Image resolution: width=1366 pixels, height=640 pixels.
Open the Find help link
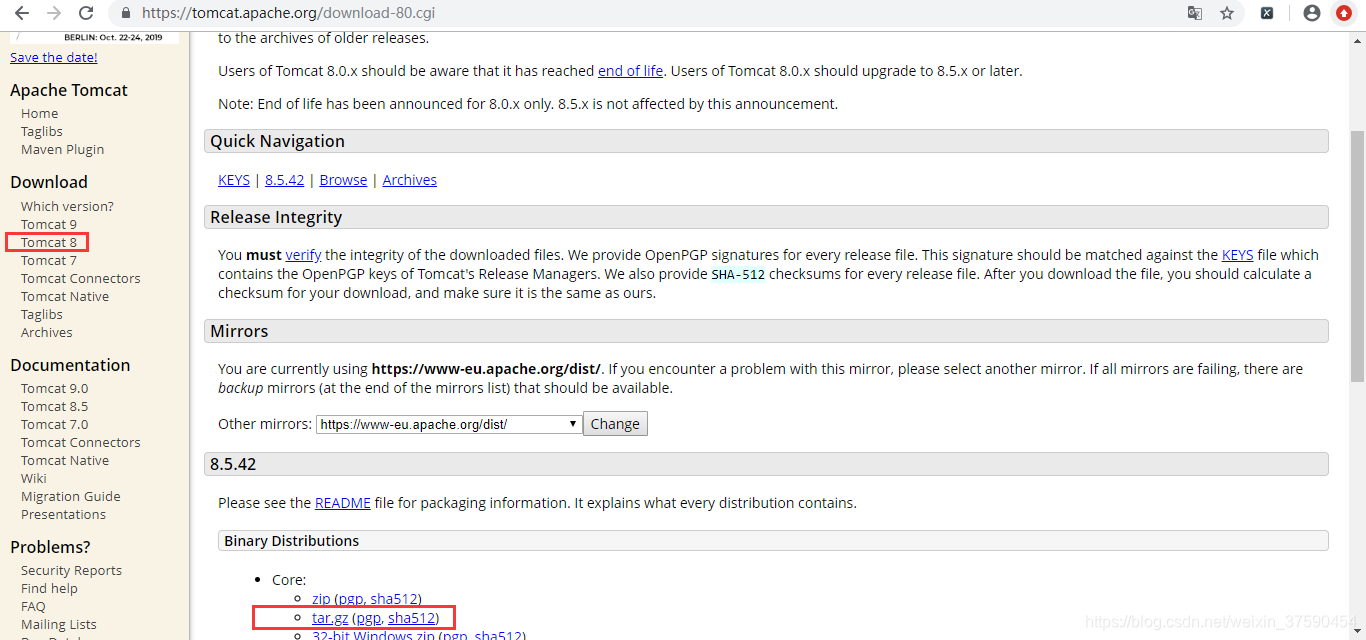[49, 588]
